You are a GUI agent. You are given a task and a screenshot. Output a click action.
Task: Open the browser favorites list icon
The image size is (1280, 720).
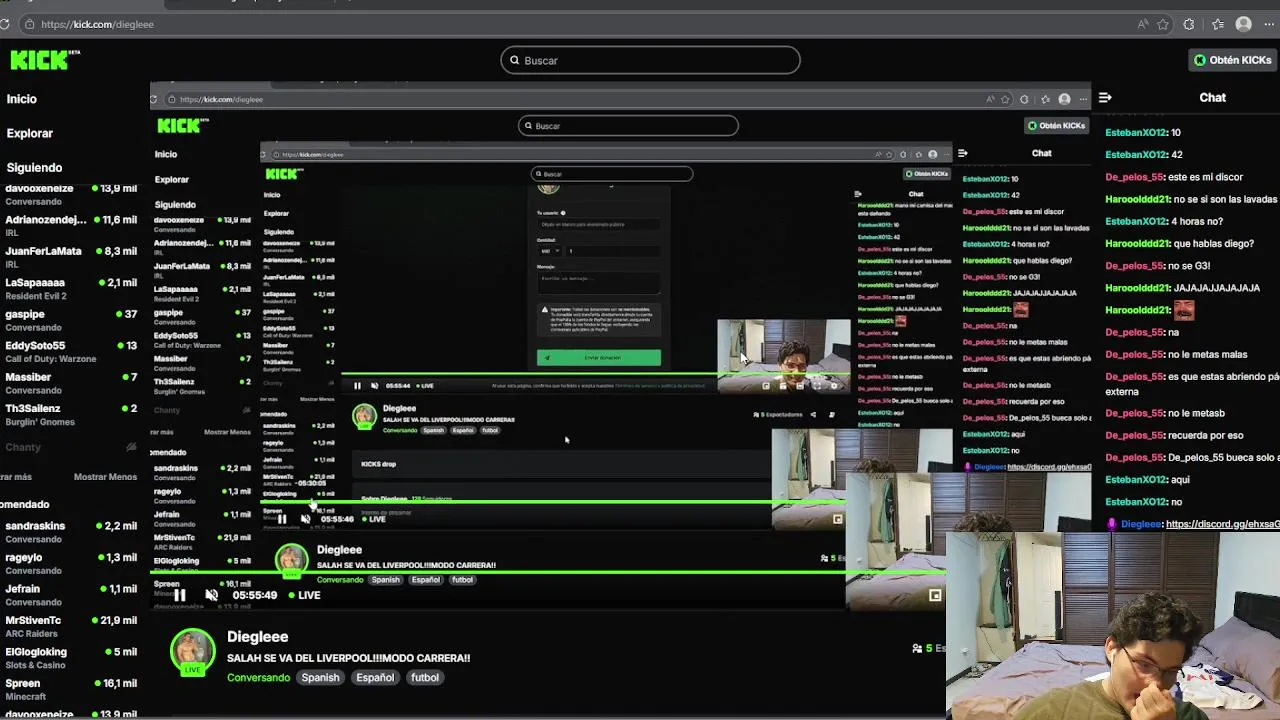(x=1217, y=24)
